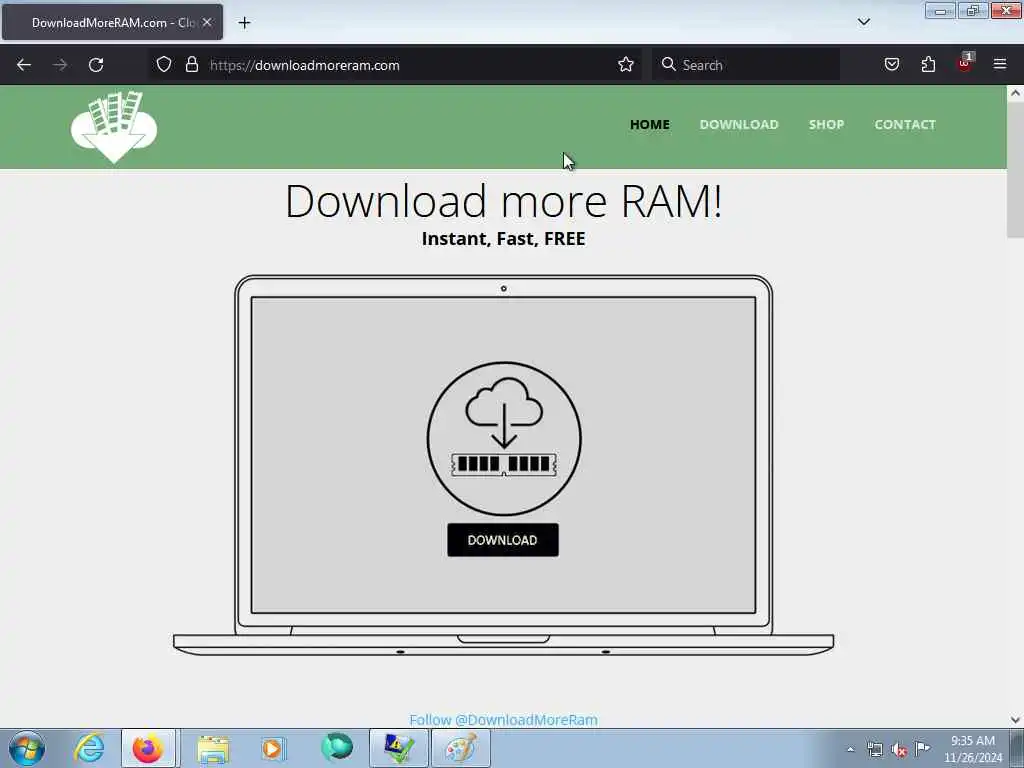Open the HOME nav item
Viewport: 1024px width, 768px height.
click(x=650, y=124)
